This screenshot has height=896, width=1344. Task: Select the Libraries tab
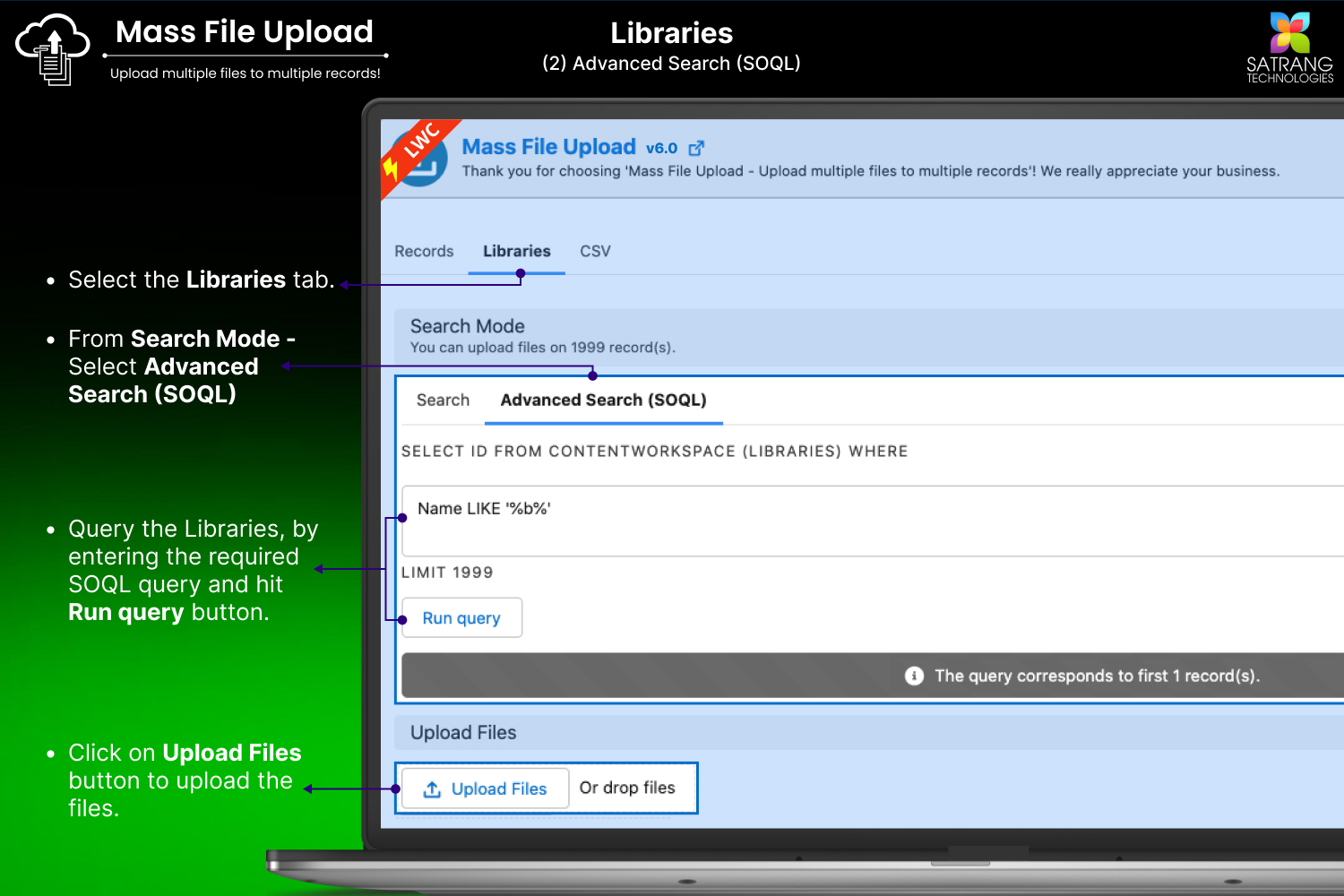[516, 252]
